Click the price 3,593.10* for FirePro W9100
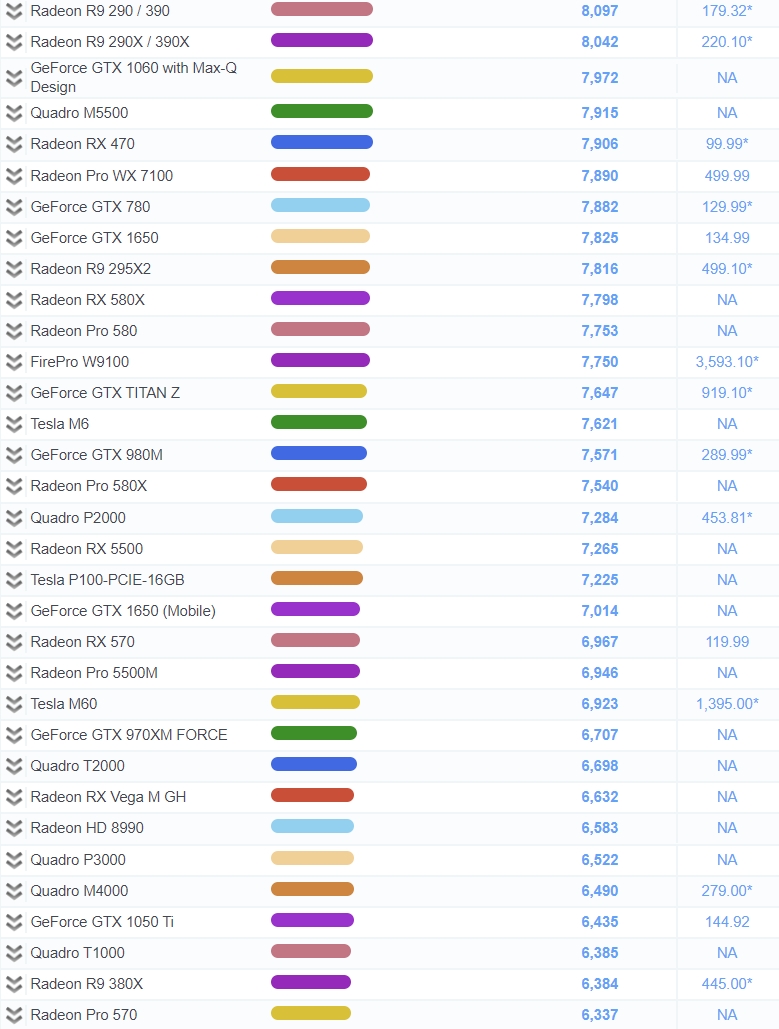Screen dimensions: 779x1029 pyautogui.click(x=727, y=362)
